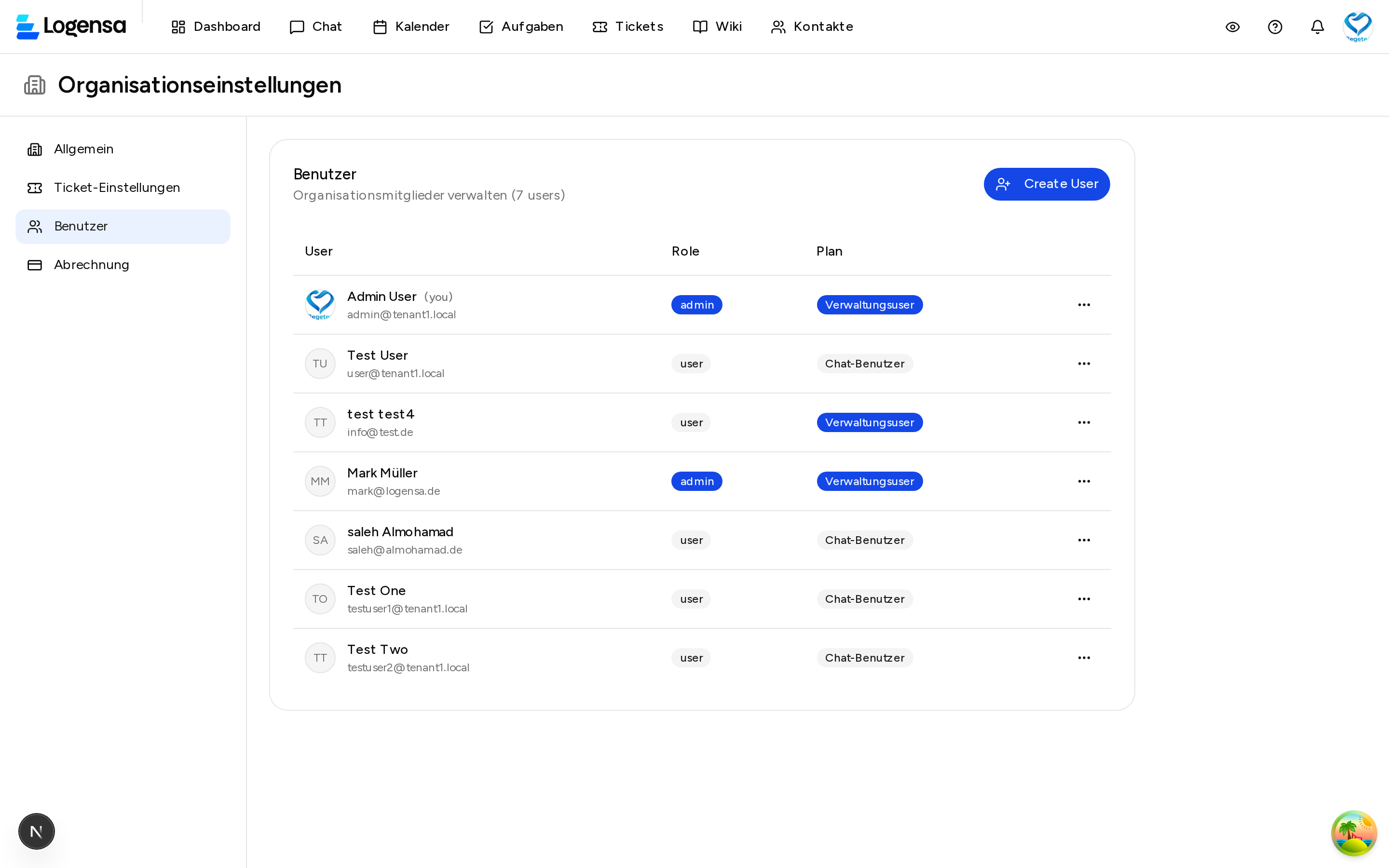Select the Allgemein sidebar item
The width and height of the screenshot is (1389, 868).
[84, 149]
